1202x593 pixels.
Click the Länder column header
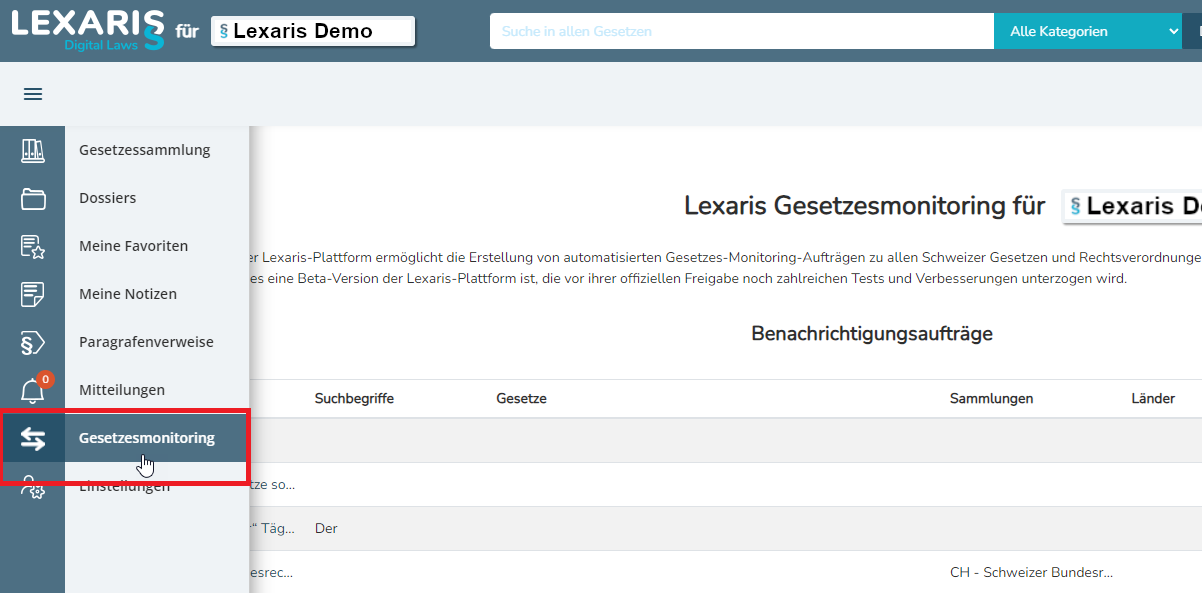pos(1153,399)
